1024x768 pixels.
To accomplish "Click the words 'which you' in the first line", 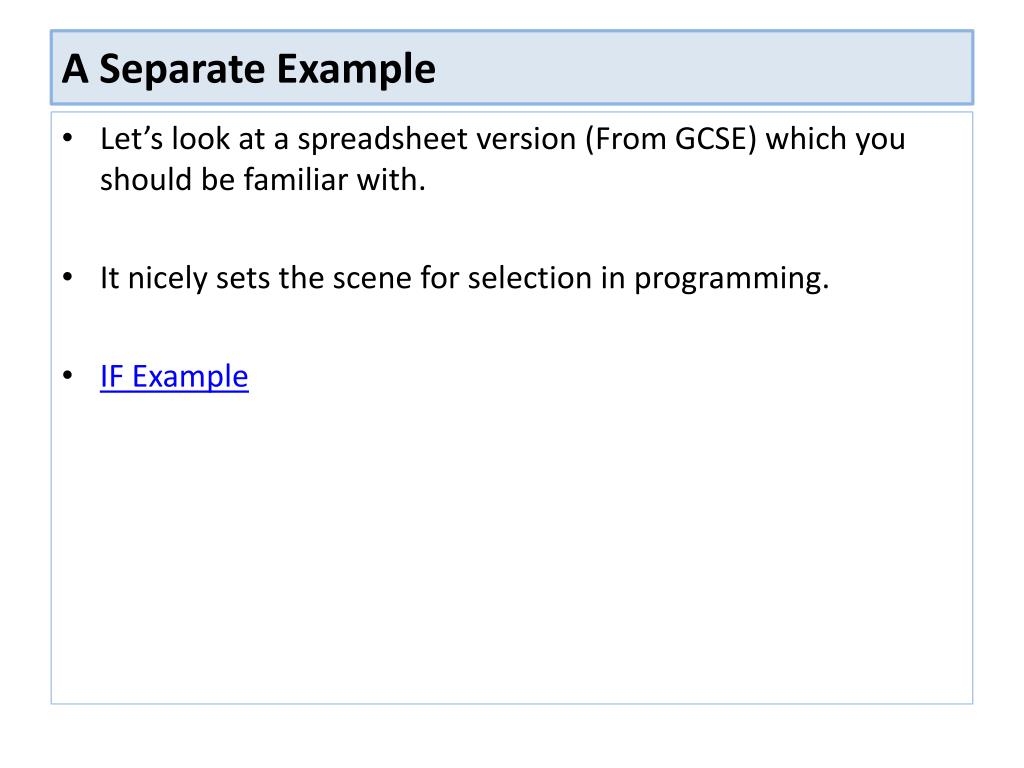I will (x=835, y=140).
